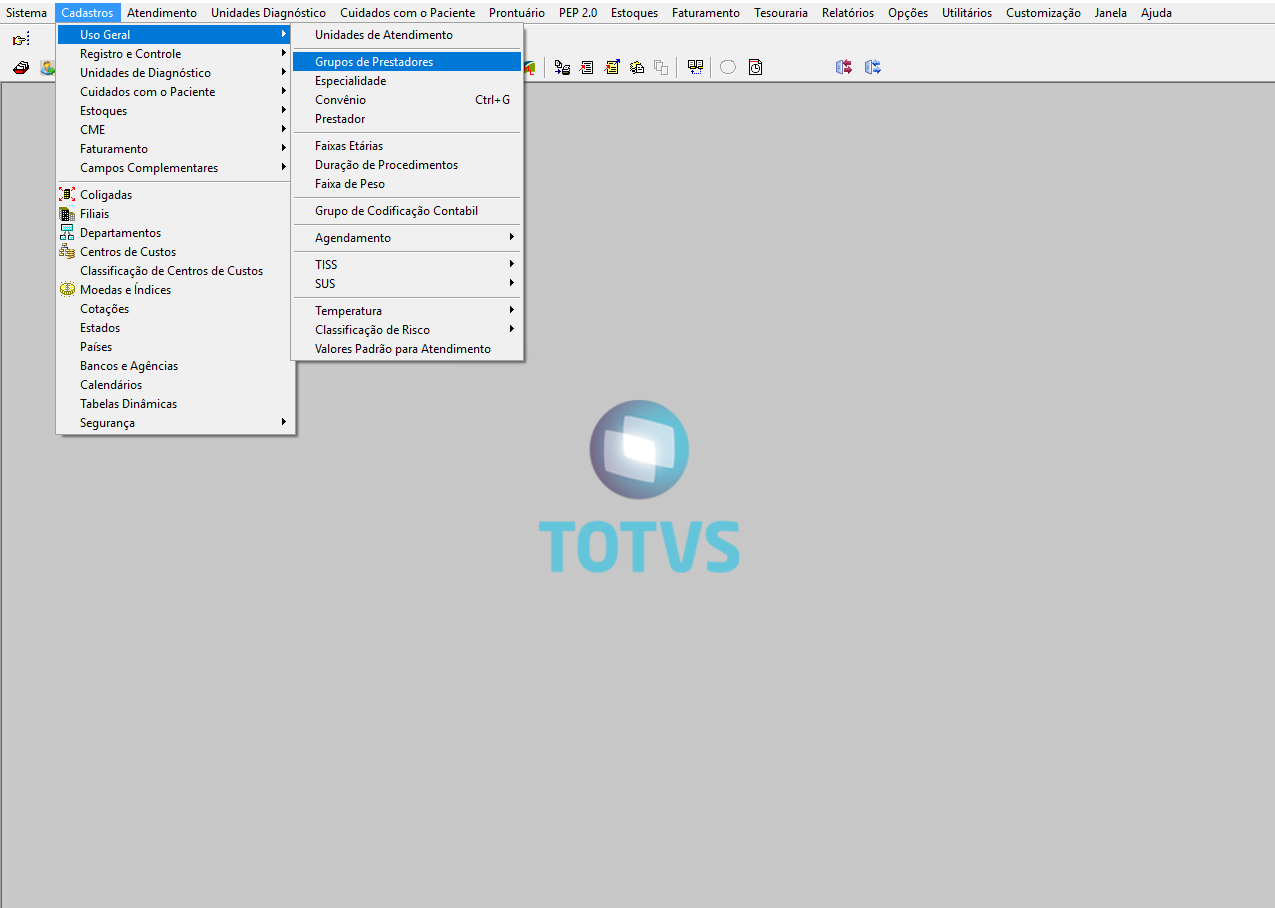Open Duração de Procedimentos entry

click(x=407, y=165)
